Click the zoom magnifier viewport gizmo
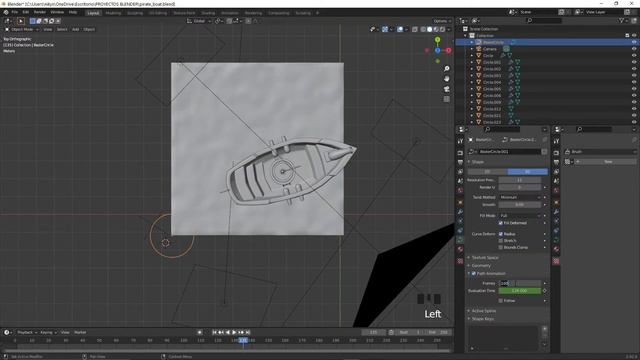Viewport: 640px width, 360px height. click(447, 69)
